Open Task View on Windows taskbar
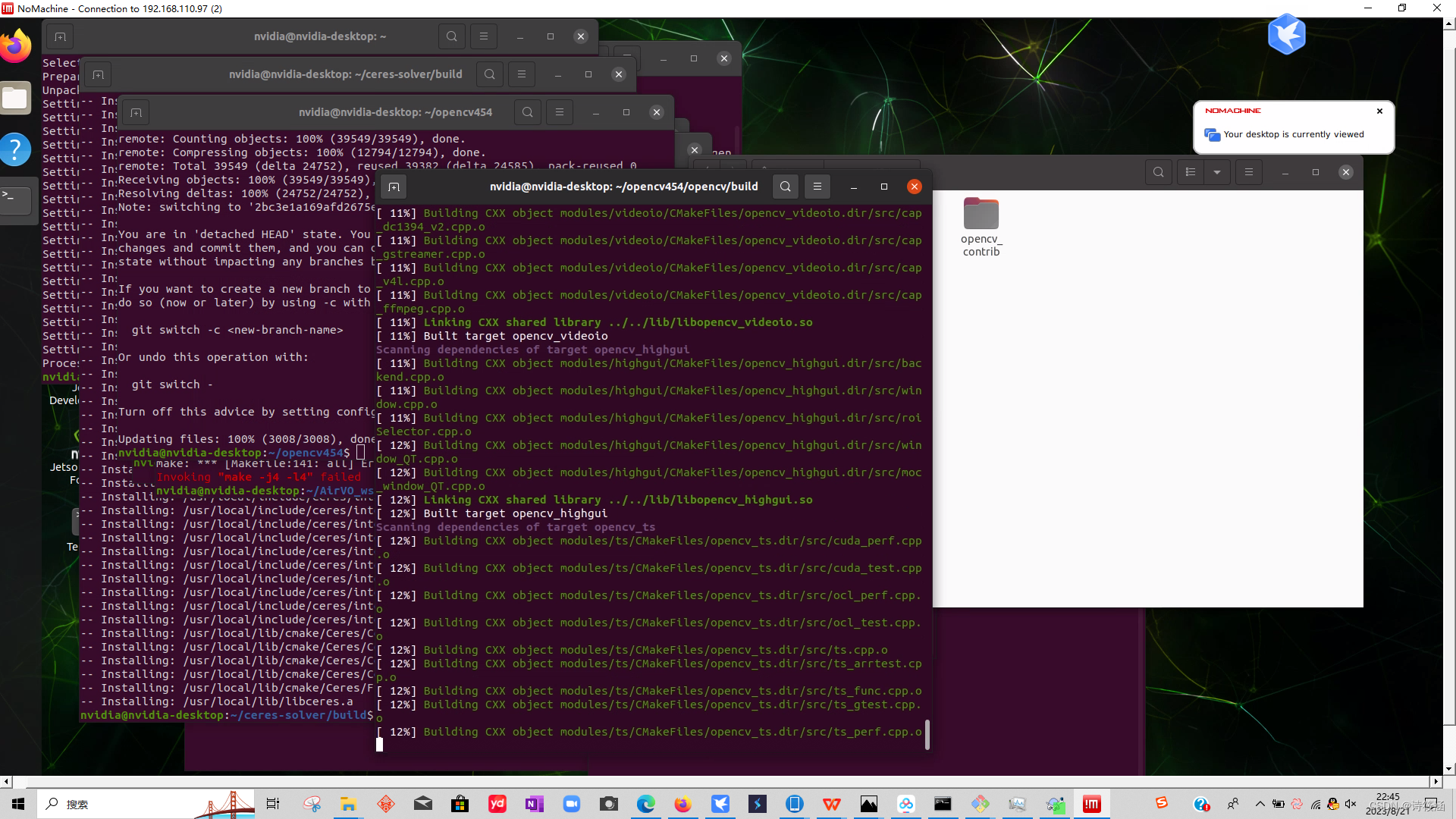The image size is (1456, 819). pos(273,804)
